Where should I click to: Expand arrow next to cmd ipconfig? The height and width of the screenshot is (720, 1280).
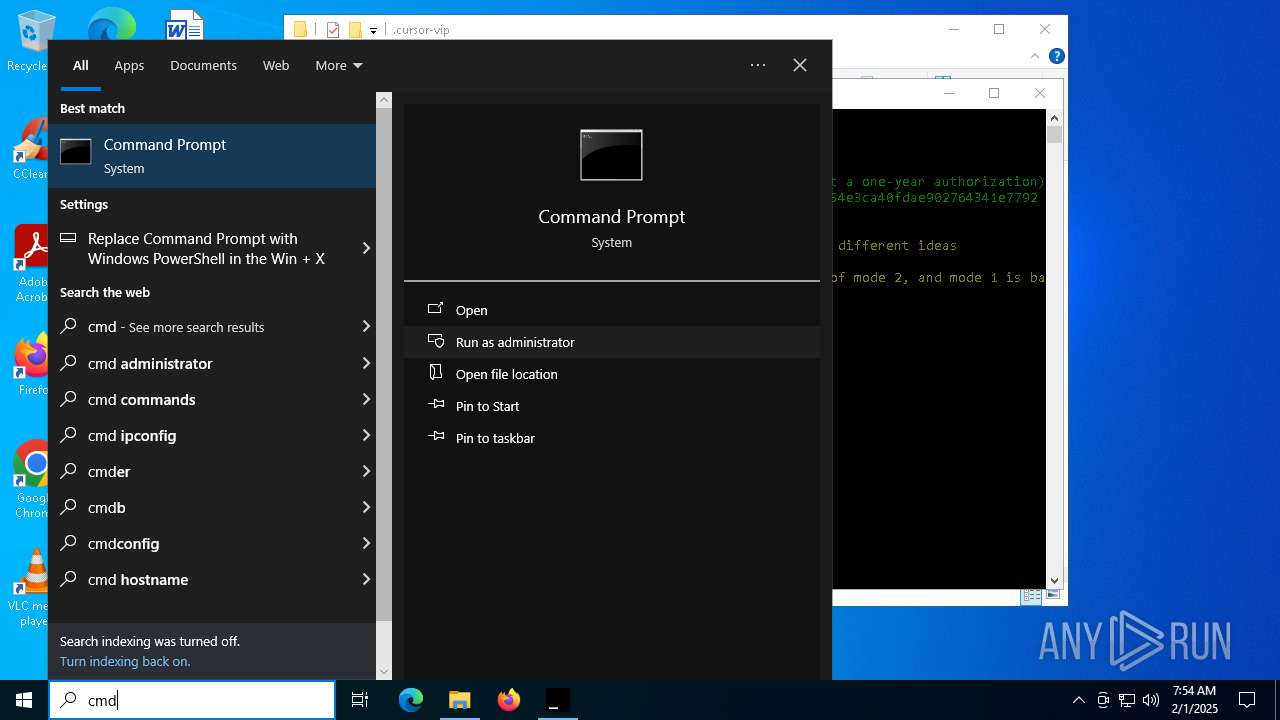coord(366,435)
